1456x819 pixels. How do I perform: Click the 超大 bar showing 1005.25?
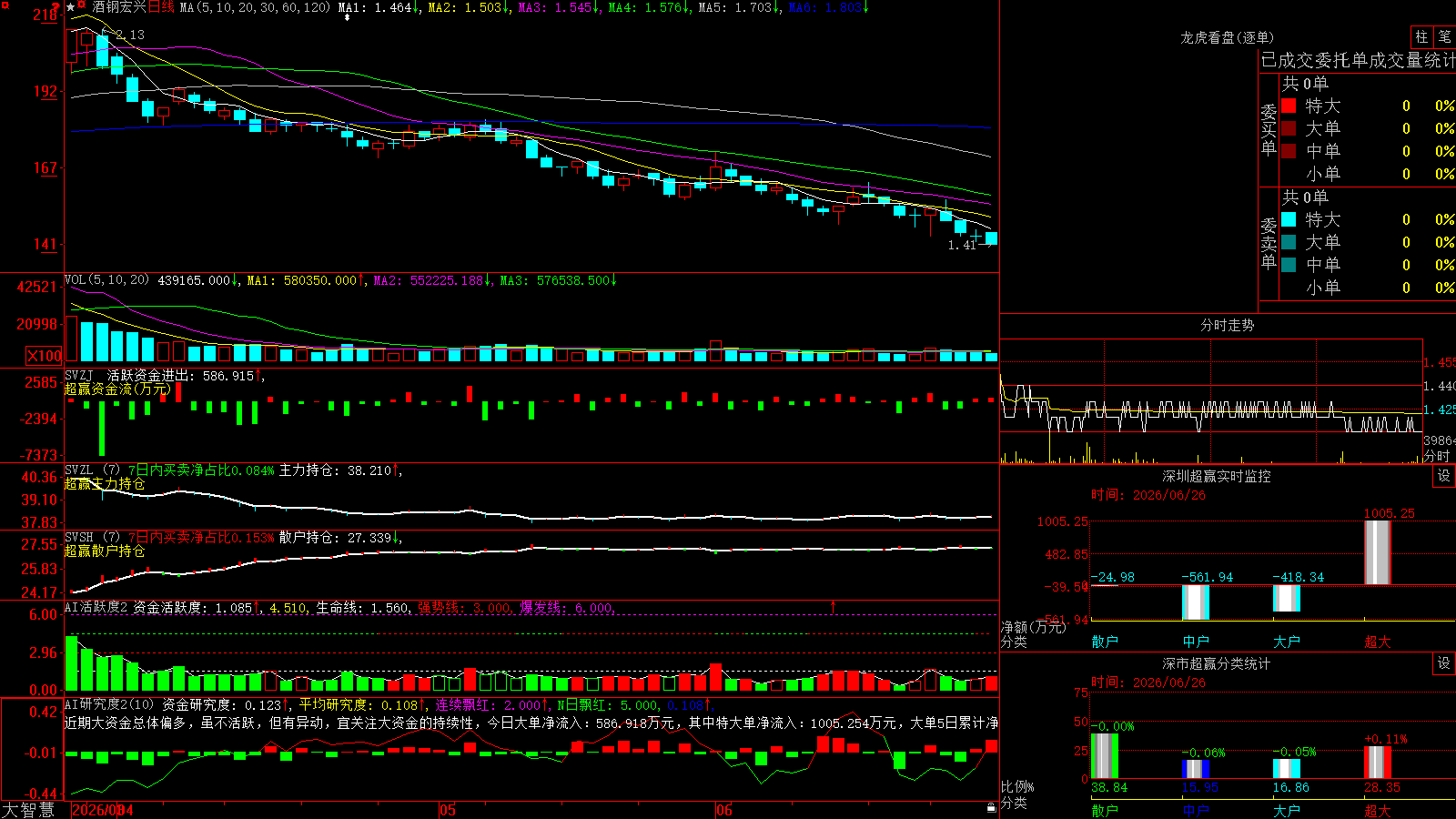pyautogui.click(x=1378, y=552)
